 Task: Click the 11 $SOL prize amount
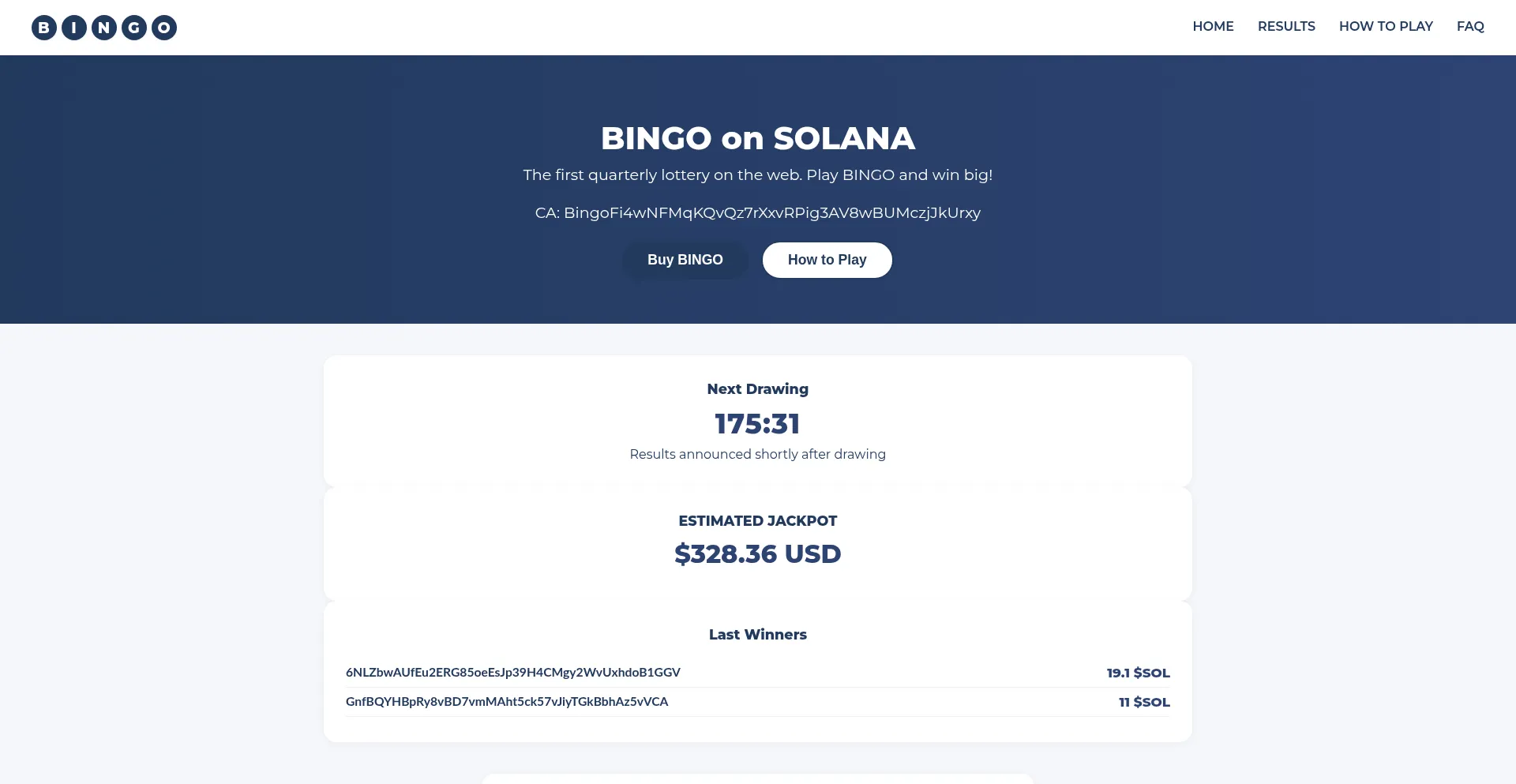[1144, 703]
